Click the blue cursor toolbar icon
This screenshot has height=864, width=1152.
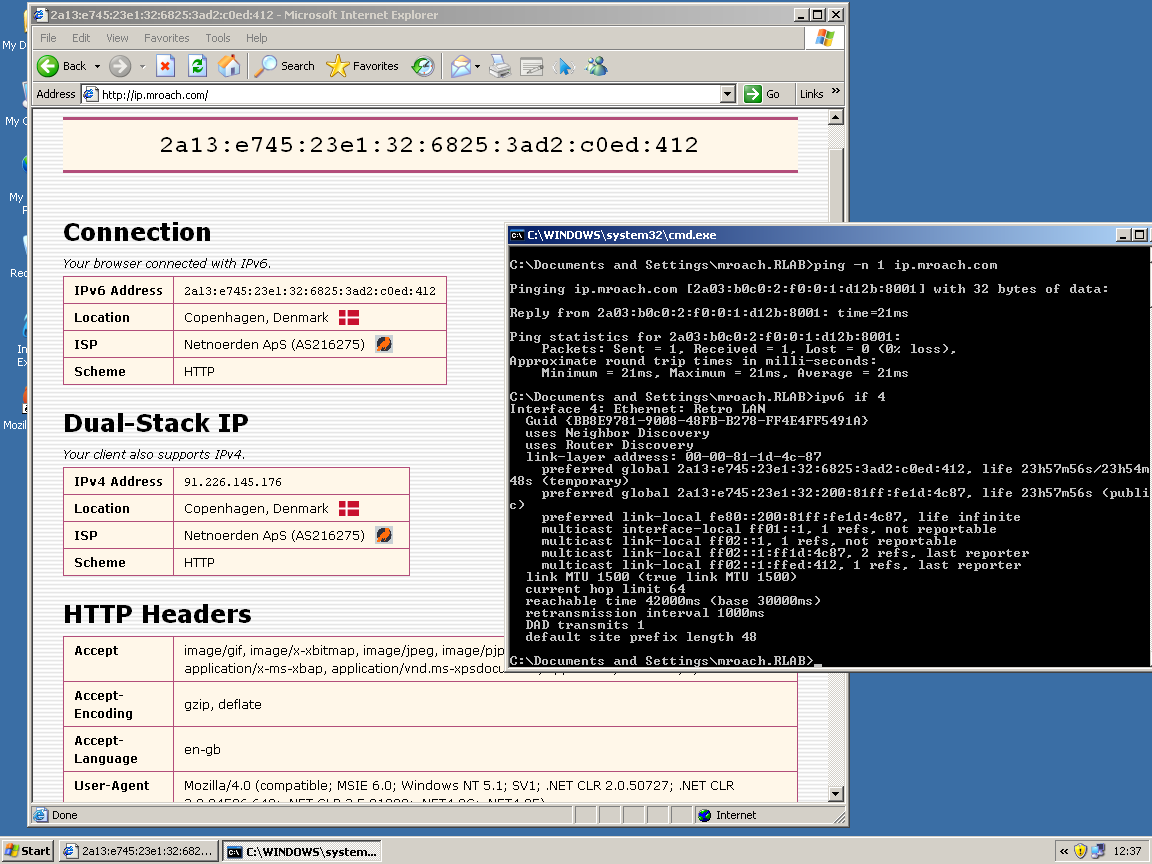click(x=564, y=66)
